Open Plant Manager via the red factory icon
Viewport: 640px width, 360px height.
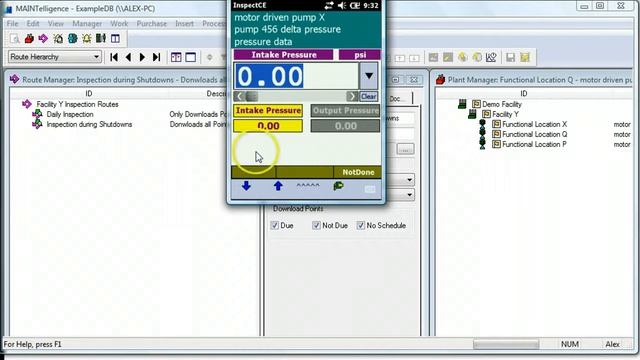pos(29,39)
